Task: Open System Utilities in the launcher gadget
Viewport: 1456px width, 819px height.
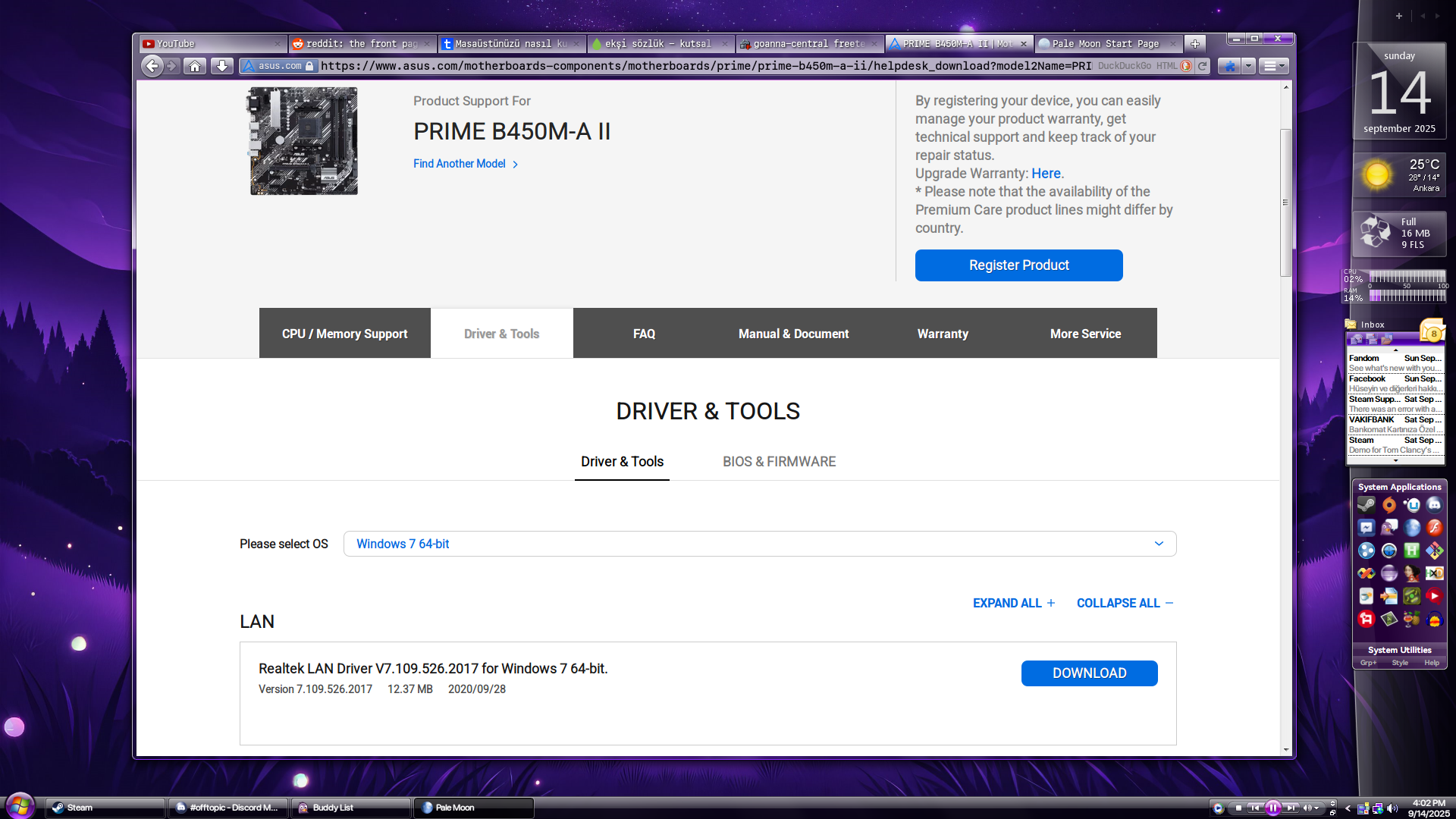Action: 1399,650
